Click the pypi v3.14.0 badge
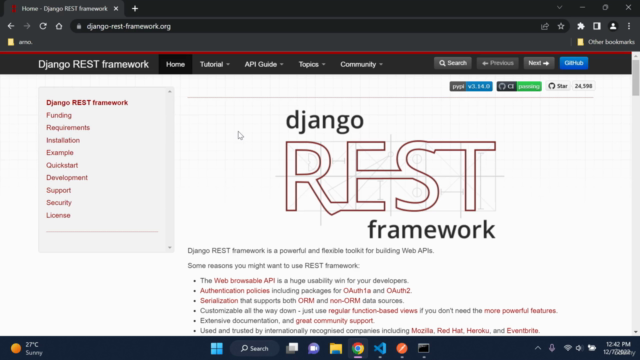The height and width of the screenshot is (360, 640). [x=471, y=86]
